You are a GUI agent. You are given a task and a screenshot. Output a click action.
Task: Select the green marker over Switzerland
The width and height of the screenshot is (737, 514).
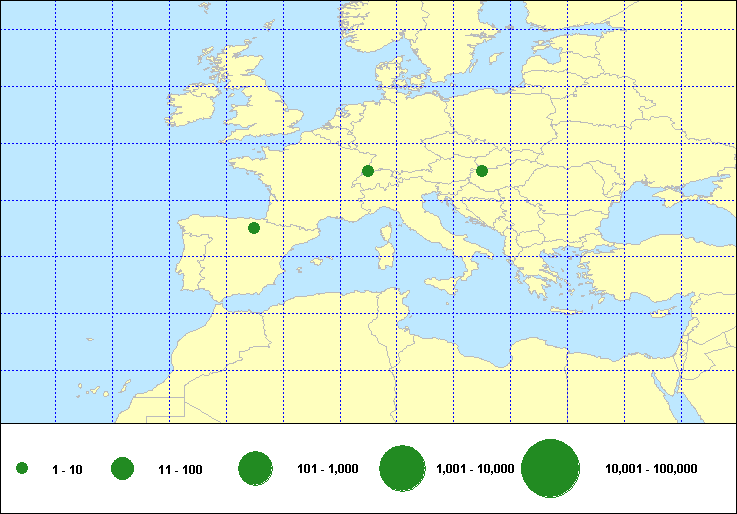tap(367, 171)
